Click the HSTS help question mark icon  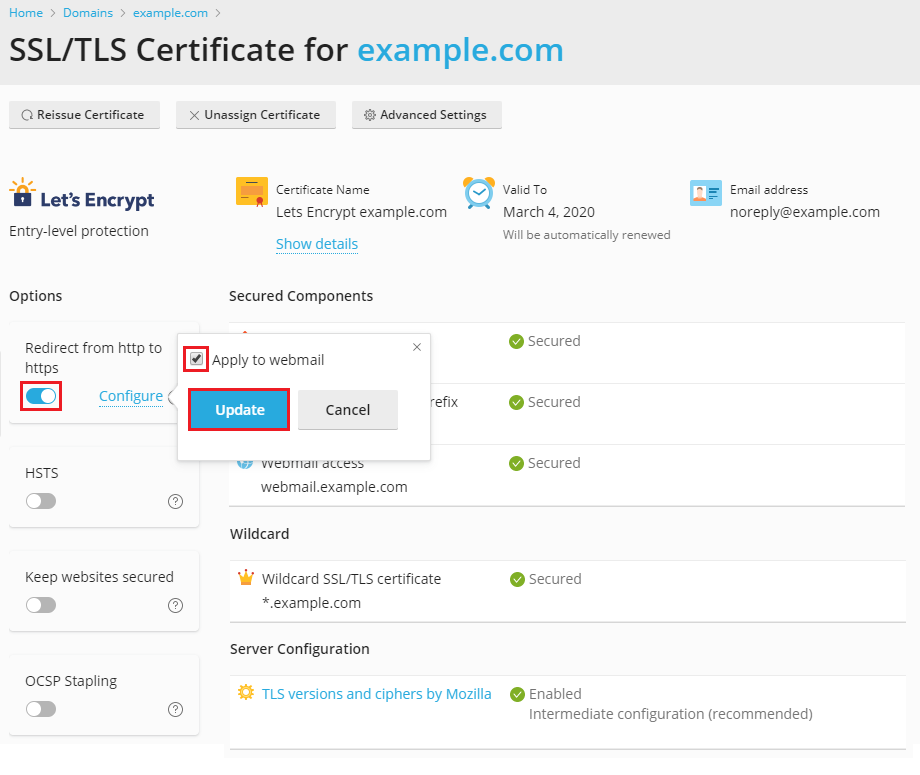pyautogui.click(x=176, y=501)
